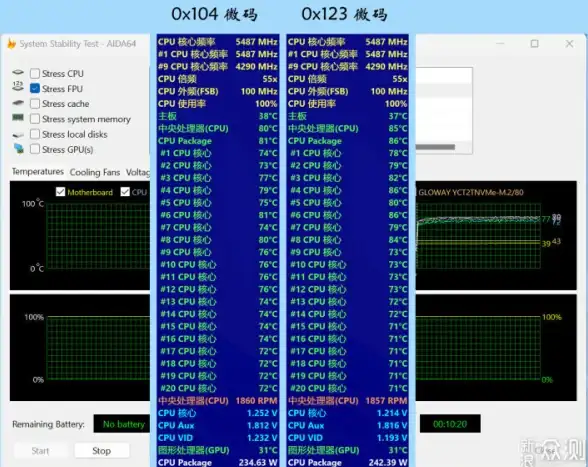Enable the Stress cache checkbox
The height and width of the screenshot is (467, 588).
[35, 104]
